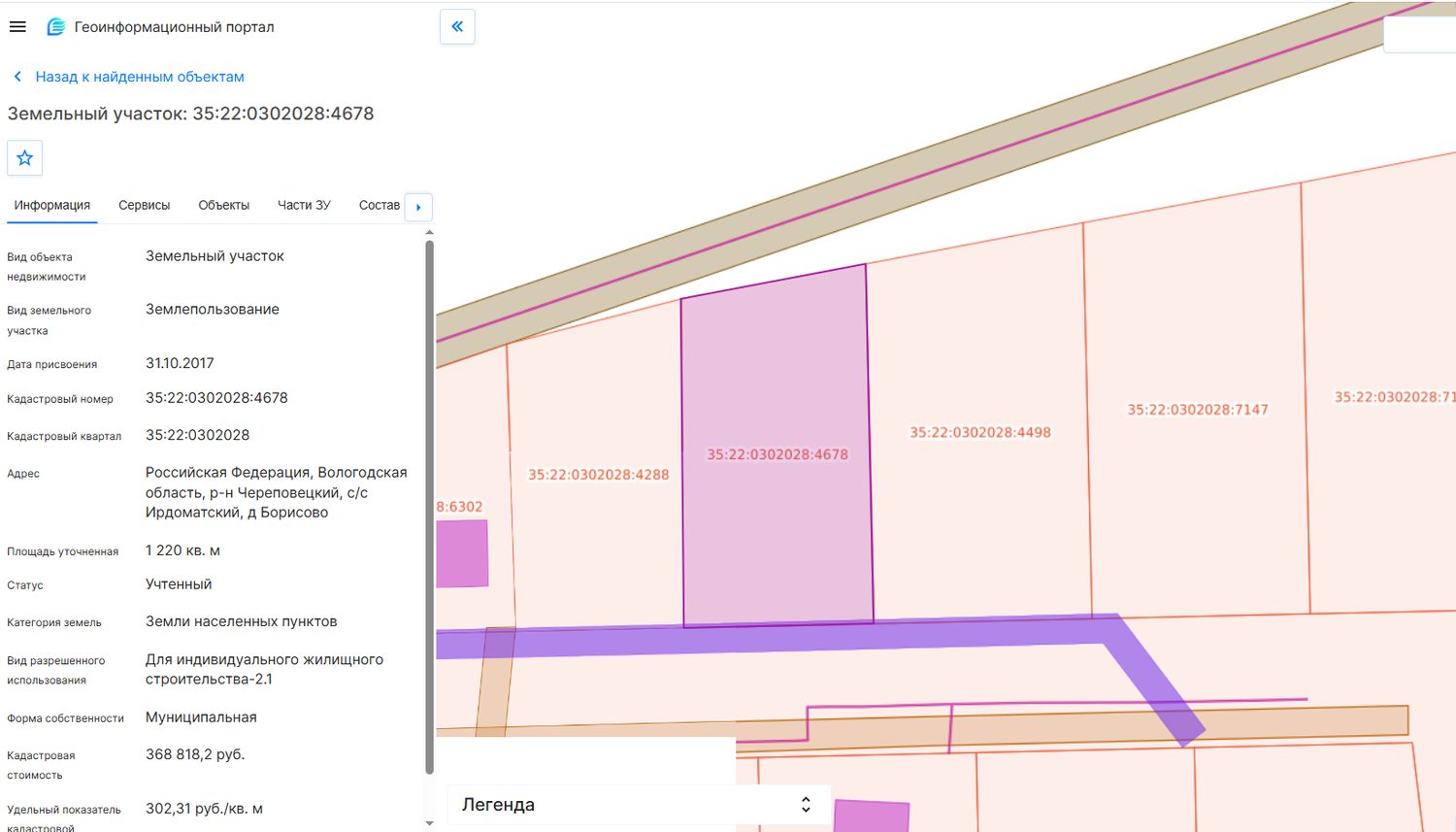
Task: Click ownership value Муниципальная
Action: tap(201, 717)
